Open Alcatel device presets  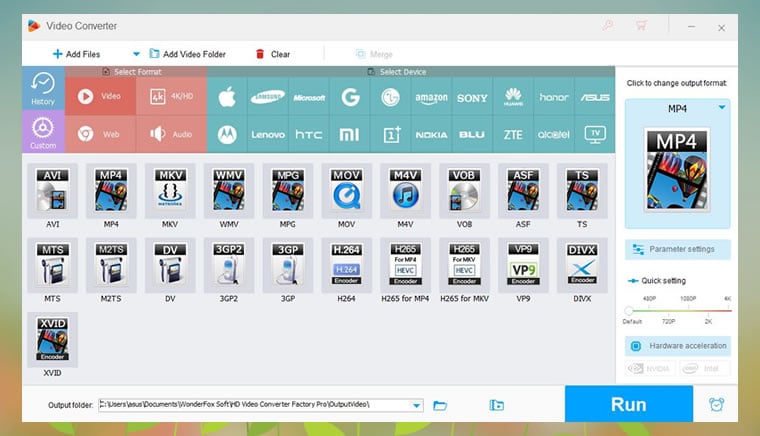pyautogui.click(x=554, y=134)
